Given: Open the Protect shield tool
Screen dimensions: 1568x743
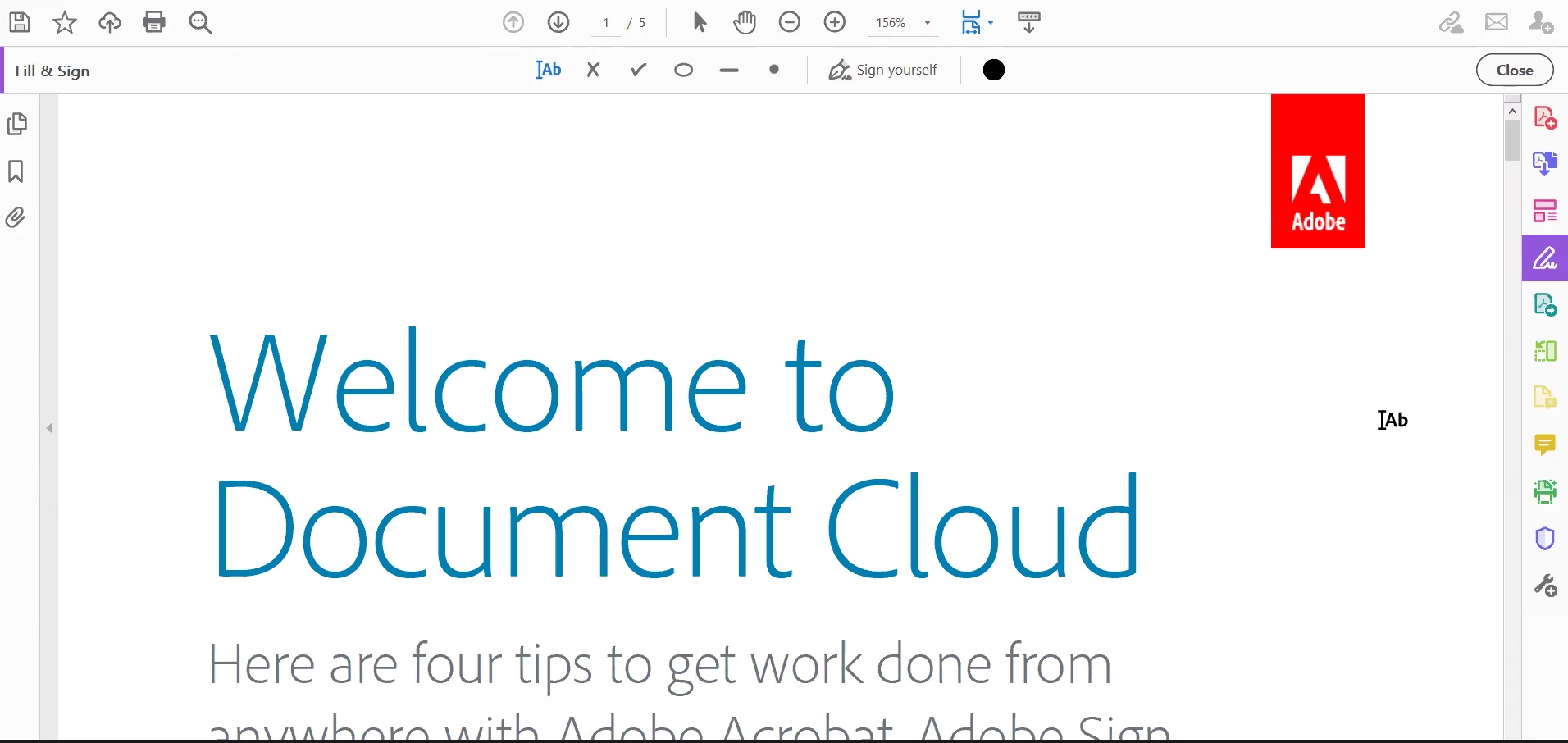Looking at the screenshot, I should 1545,539.
